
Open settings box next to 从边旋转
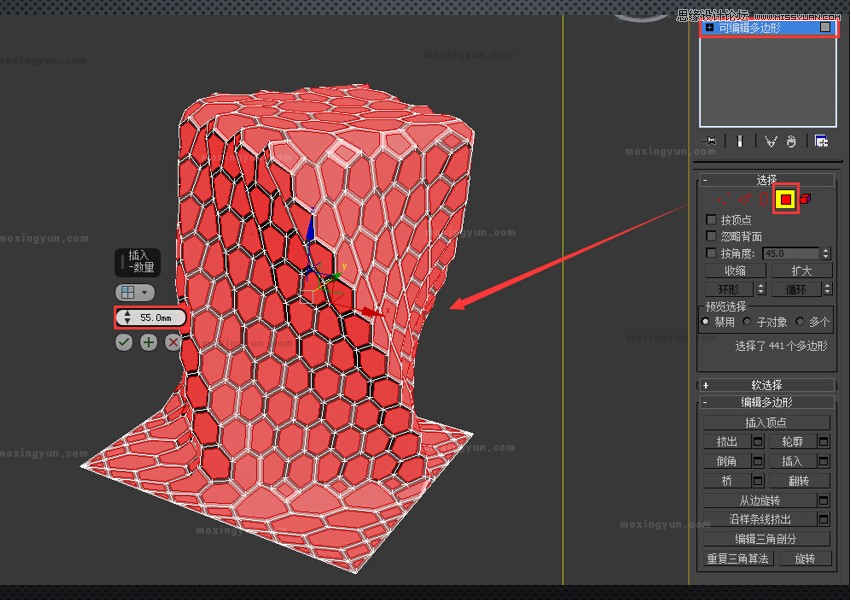coord(823,500)
